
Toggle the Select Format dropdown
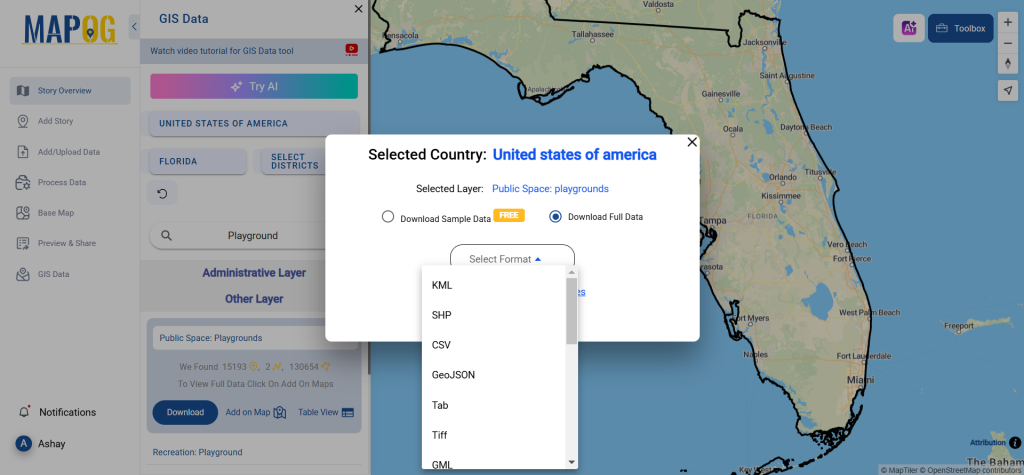[x=512, y=257]
